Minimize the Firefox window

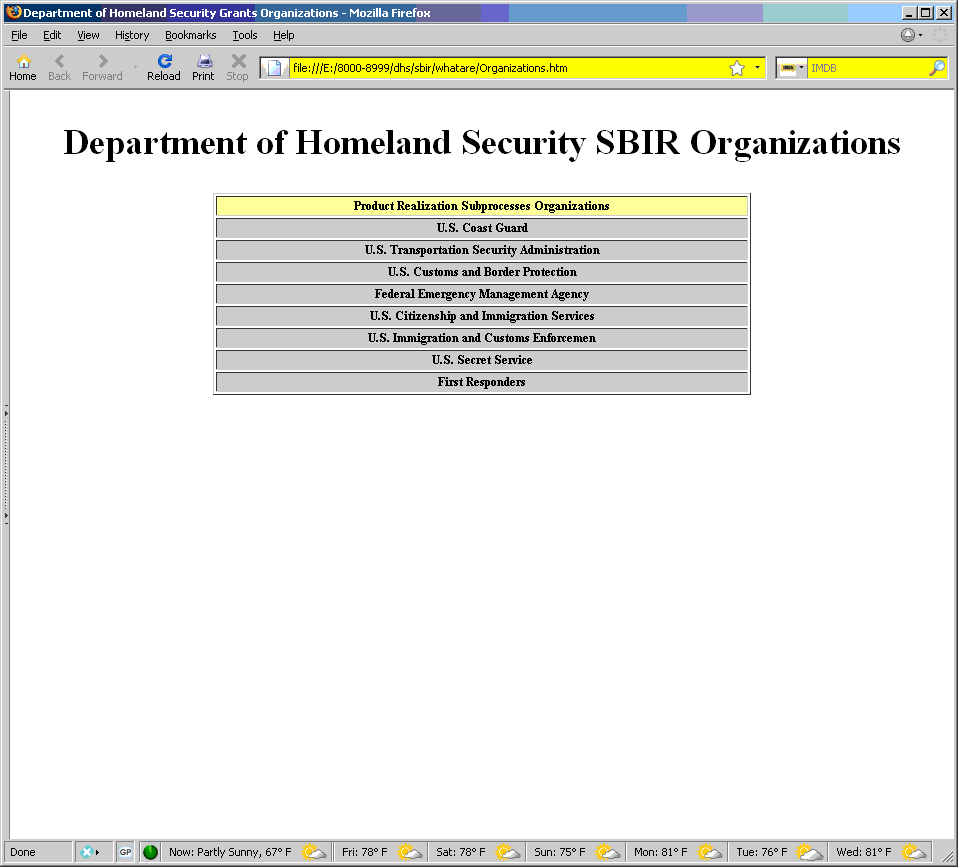click(909, 12)
